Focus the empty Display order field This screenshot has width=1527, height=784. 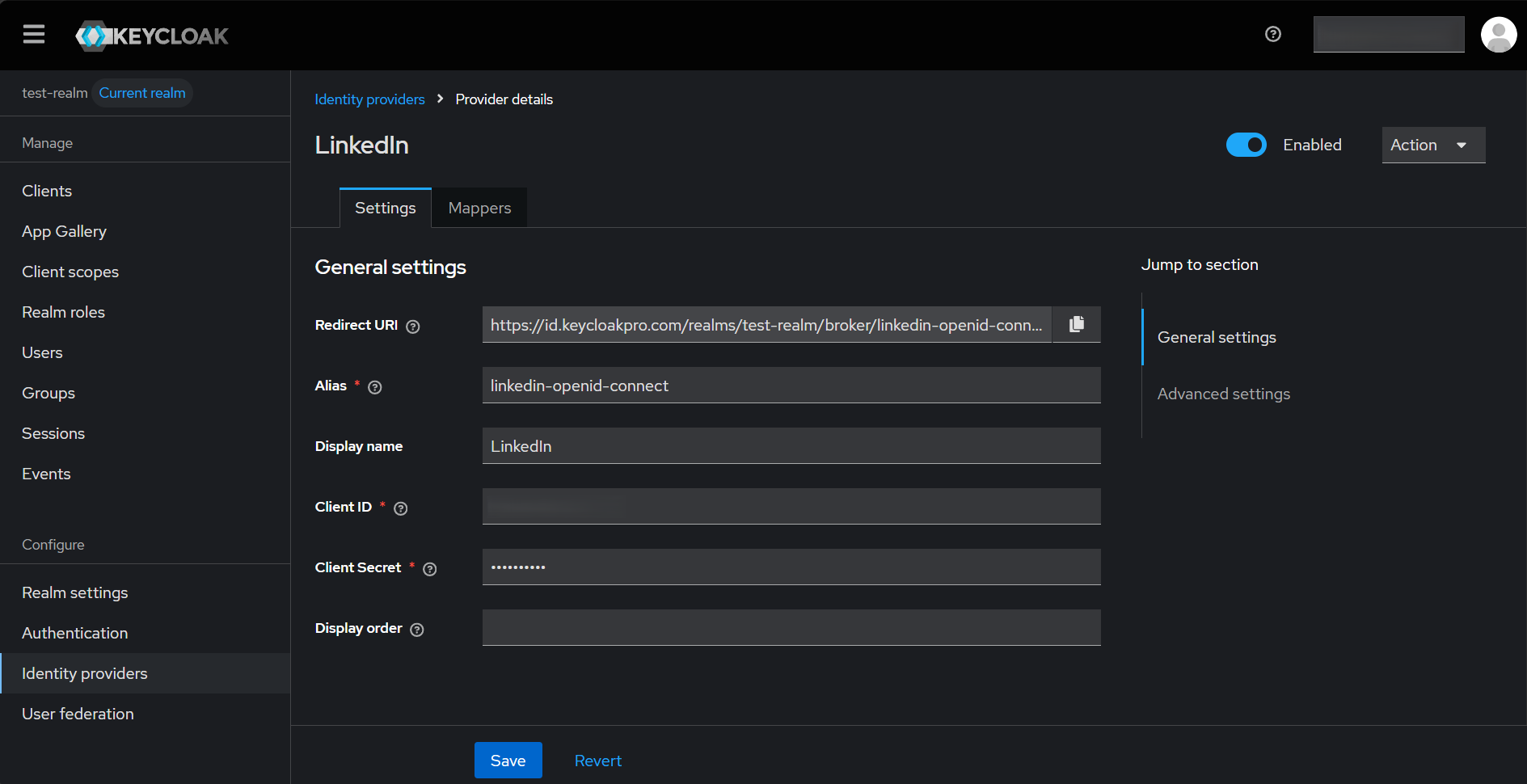click(791, 627)
